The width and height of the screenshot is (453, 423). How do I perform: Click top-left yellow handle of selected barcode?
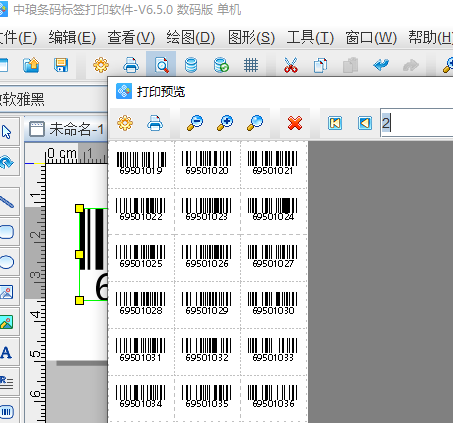pyautogui.click(x=79, y=209)
